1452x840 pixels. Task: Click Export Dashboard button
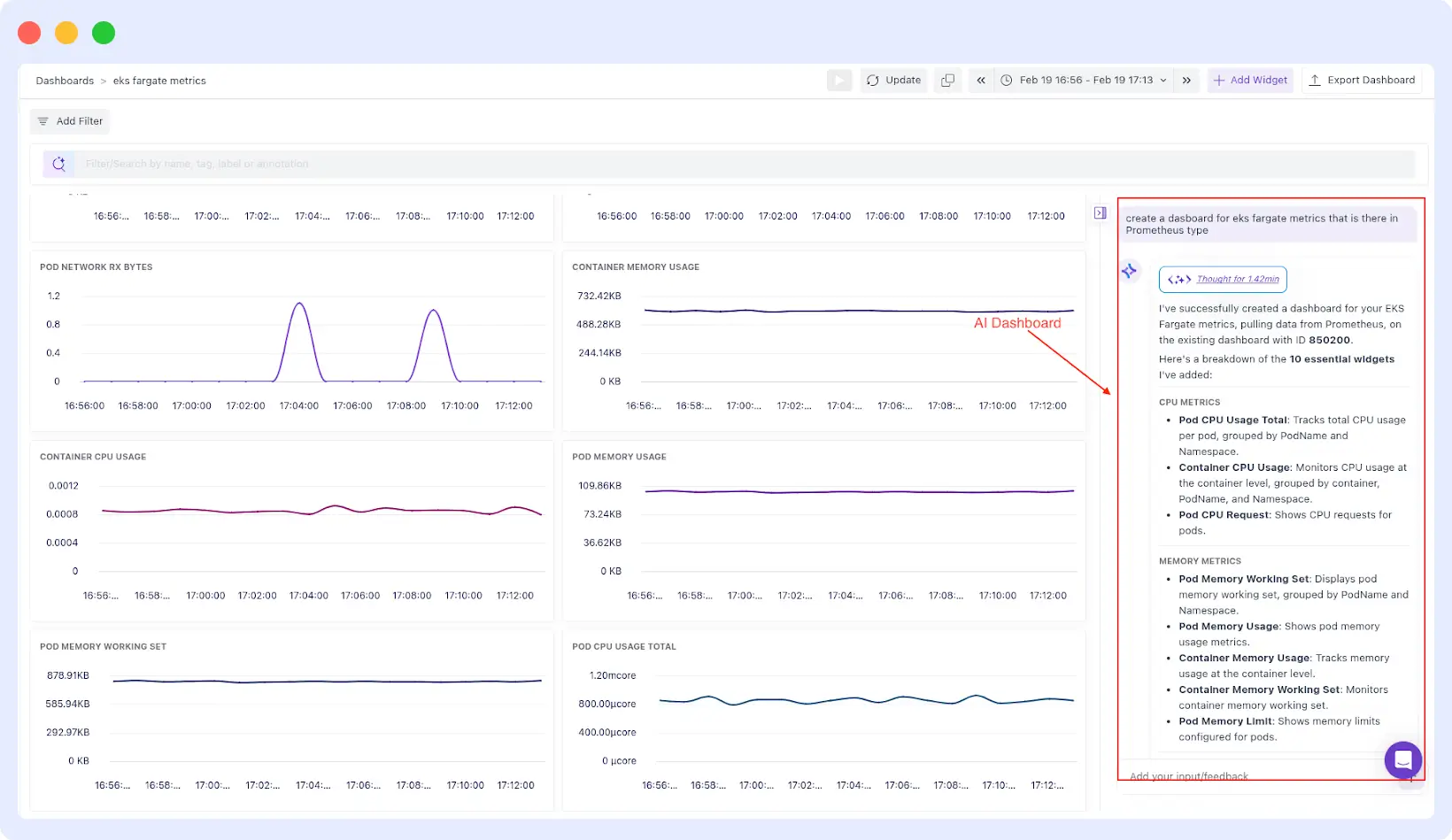pyautogui.click(x=1362, y=81)
